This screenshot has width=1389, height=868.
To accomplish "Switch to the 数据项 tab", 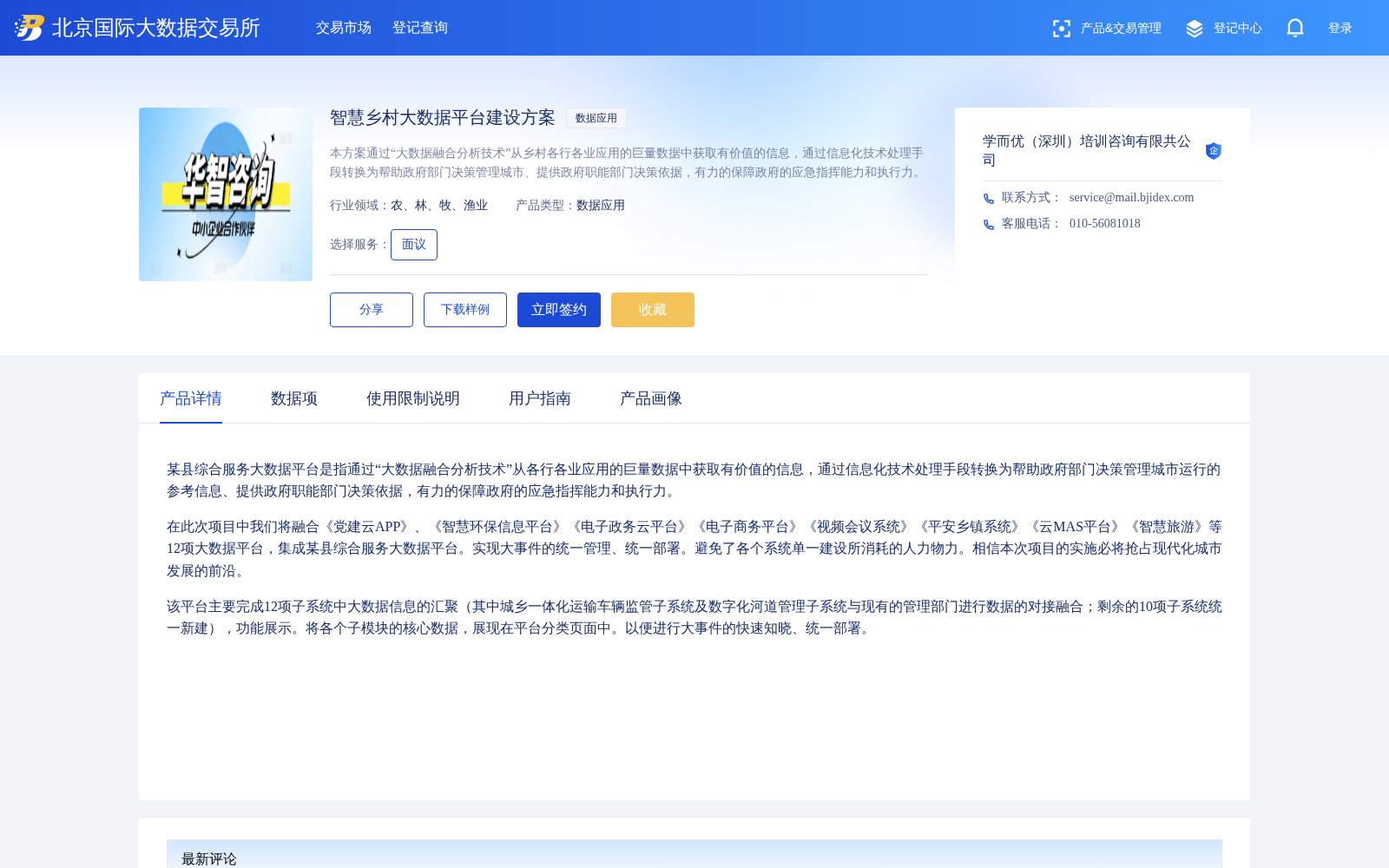I will [294, 398].
